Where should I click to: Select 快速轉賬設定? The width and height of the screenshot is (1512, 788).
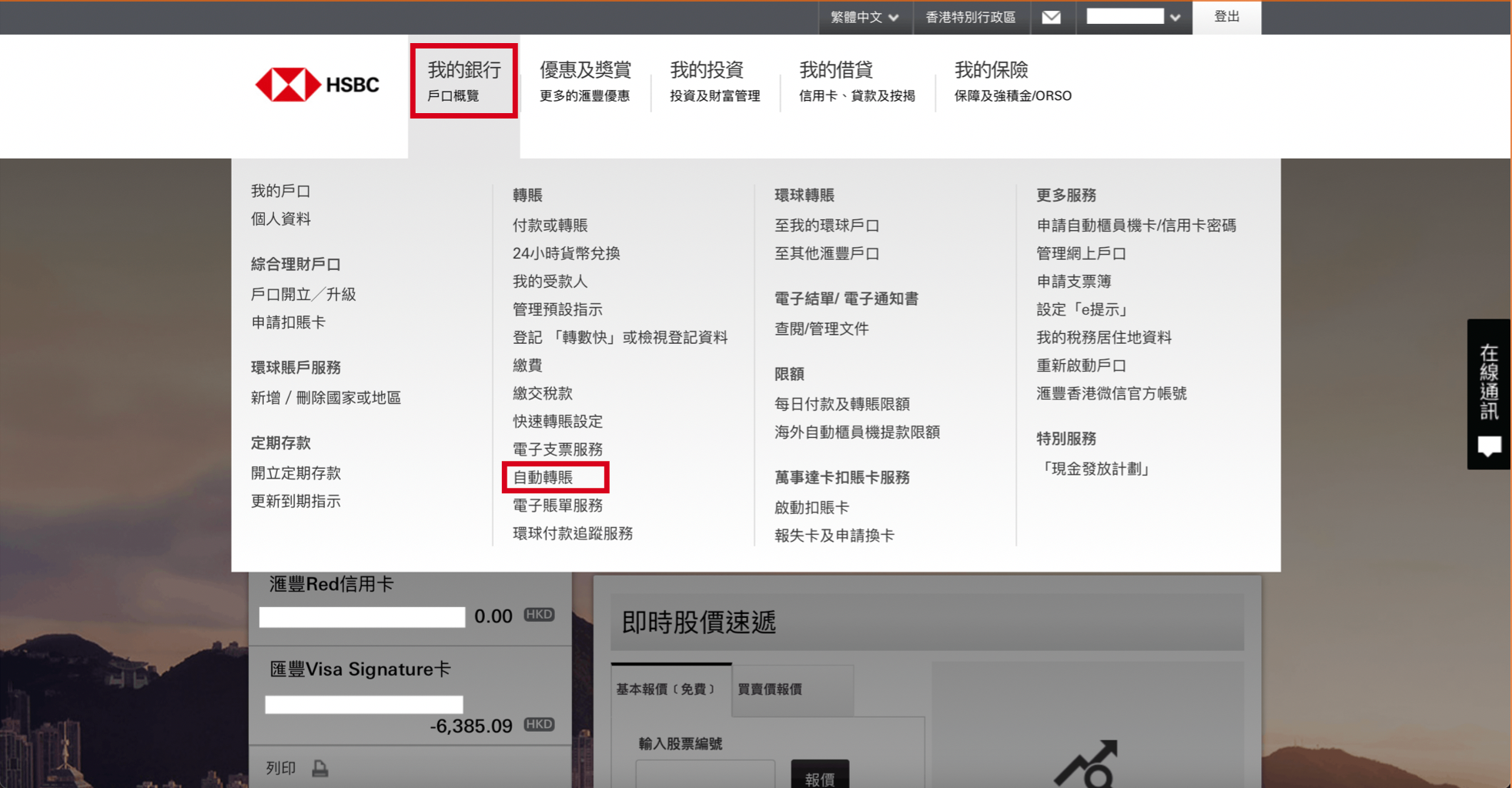557,422
